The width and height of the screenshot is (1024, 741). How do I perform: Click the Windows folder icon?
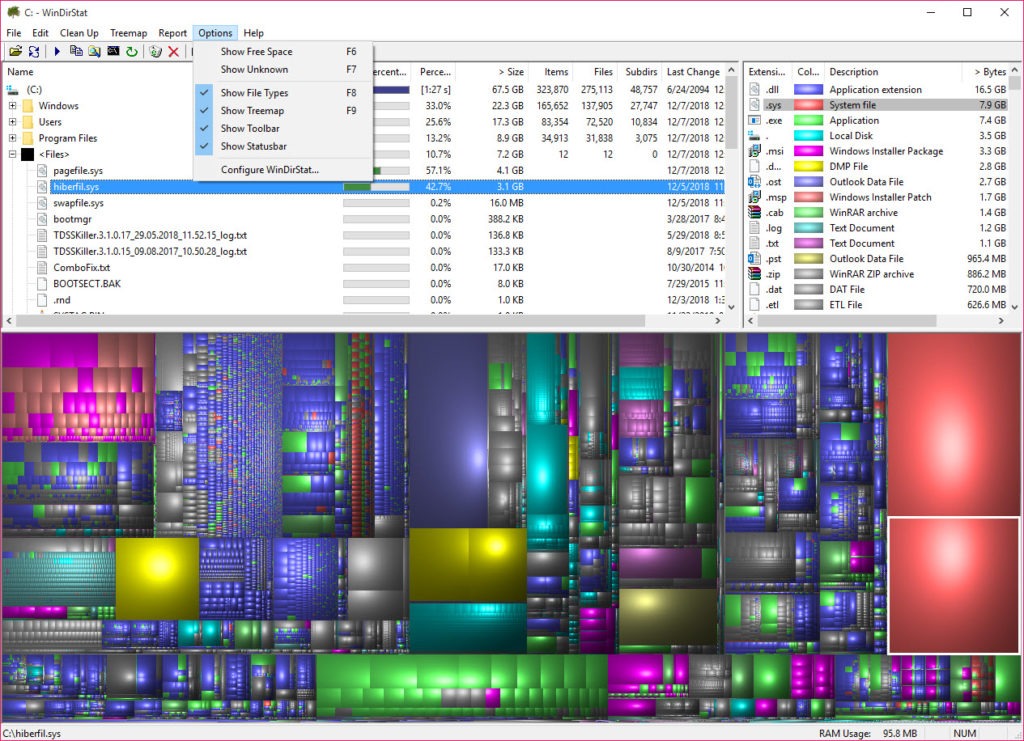pos(27,106)
